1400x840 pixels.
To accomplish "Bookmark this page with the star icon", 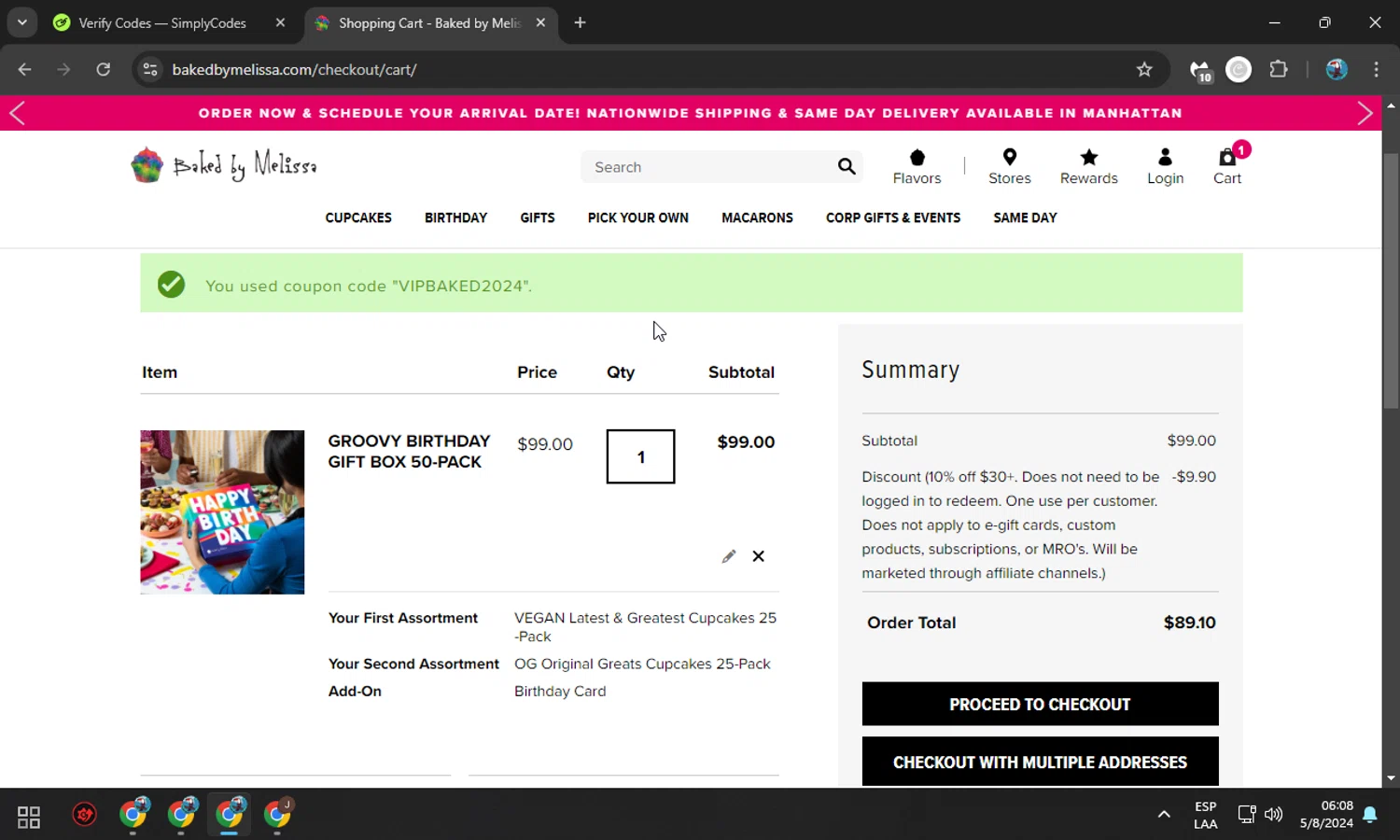I will [1144, 69].
